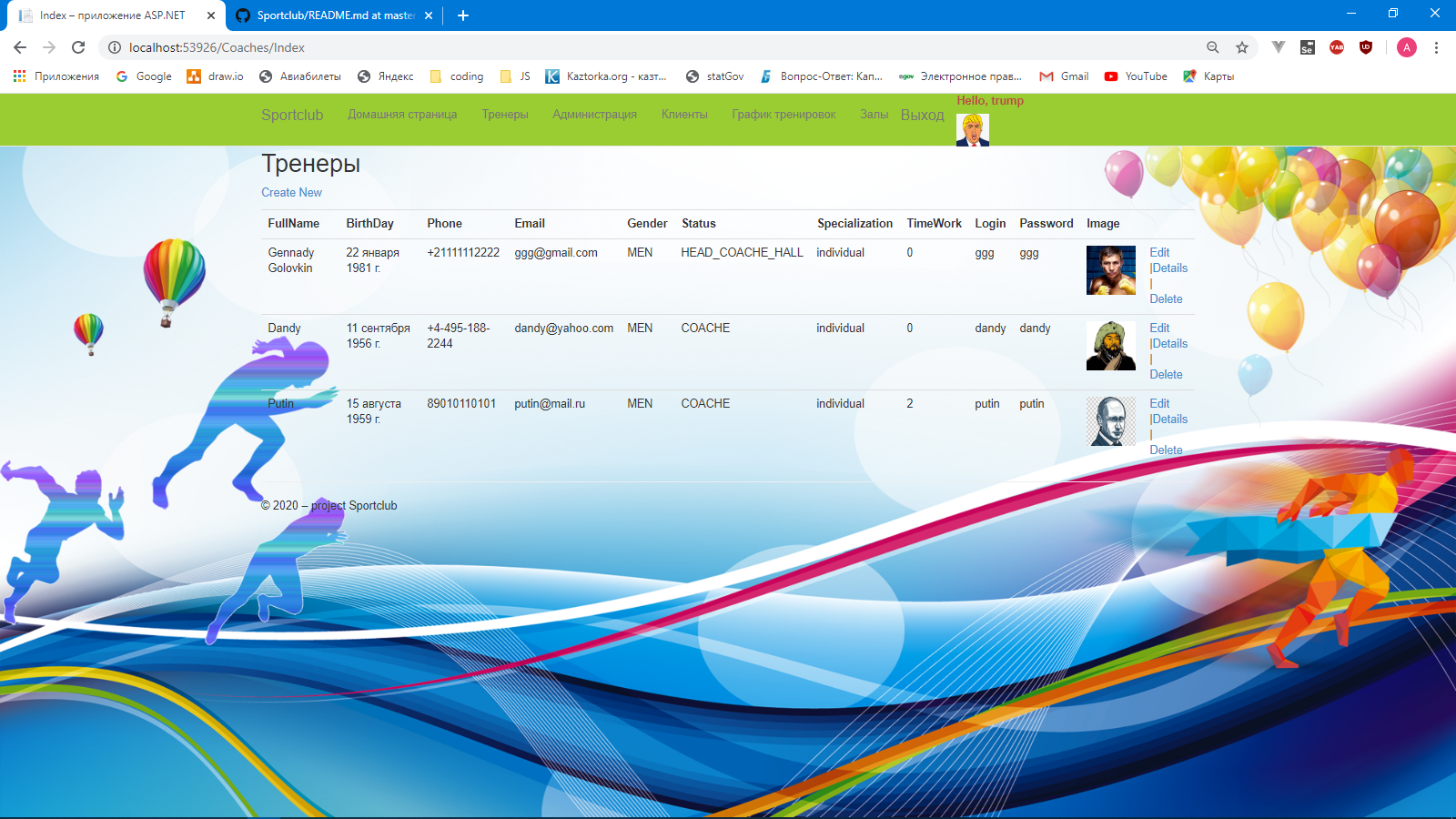Open the browser profile avatar
The width and height of the screenshot is (1456, 819).
[x=1406, y=47]
